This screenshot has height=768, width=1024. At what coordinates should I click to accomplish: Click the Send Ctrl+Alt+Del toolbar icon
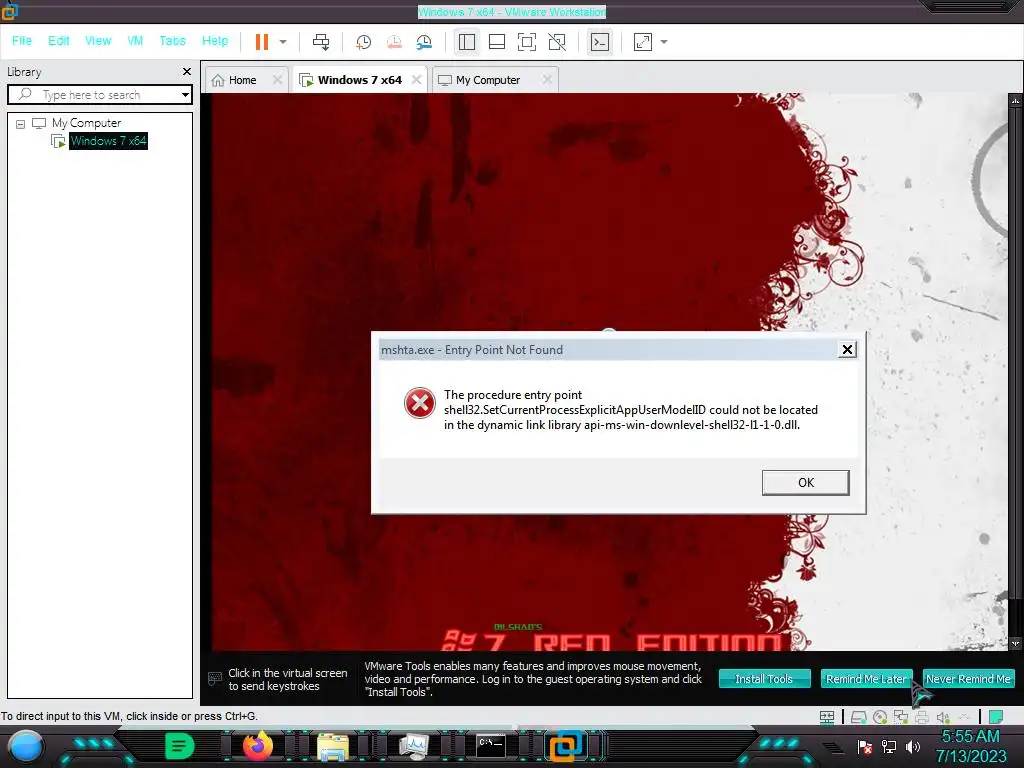pos(321,42)
